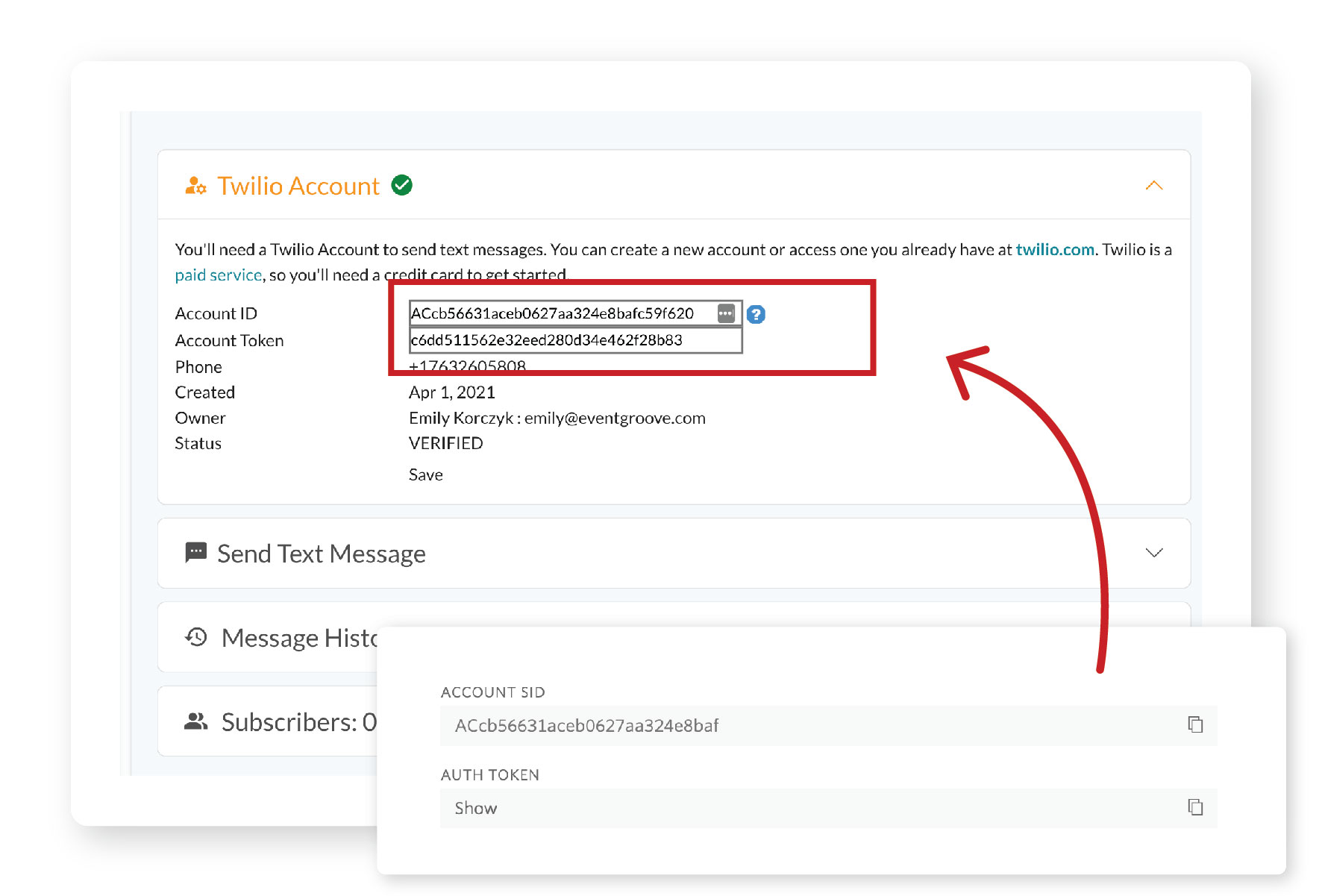Viewport: 1322px width, 896px height.
Task: Click the green verified checkmark badge
Action: pyautogui.click(x=402, y=185)
